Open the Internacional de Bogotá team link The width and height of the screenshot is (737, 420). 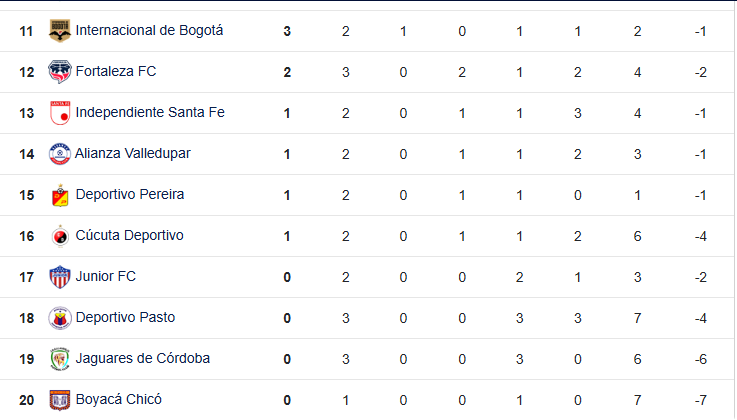(x=149, y=31)
